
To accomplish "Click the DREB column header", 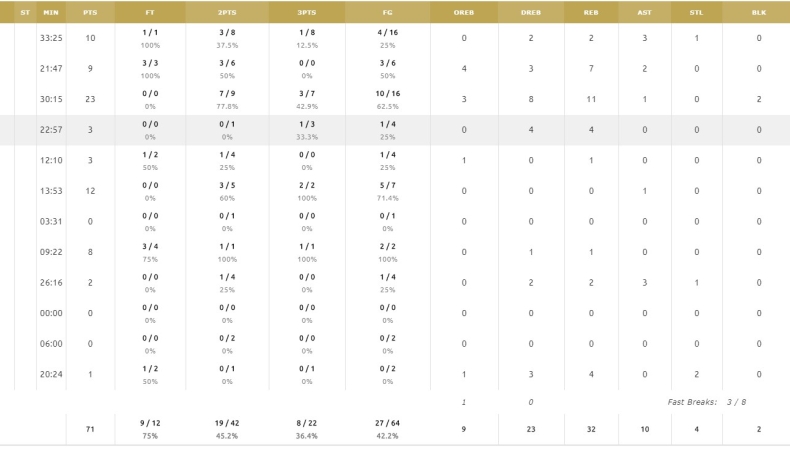I will click(531, 12).
